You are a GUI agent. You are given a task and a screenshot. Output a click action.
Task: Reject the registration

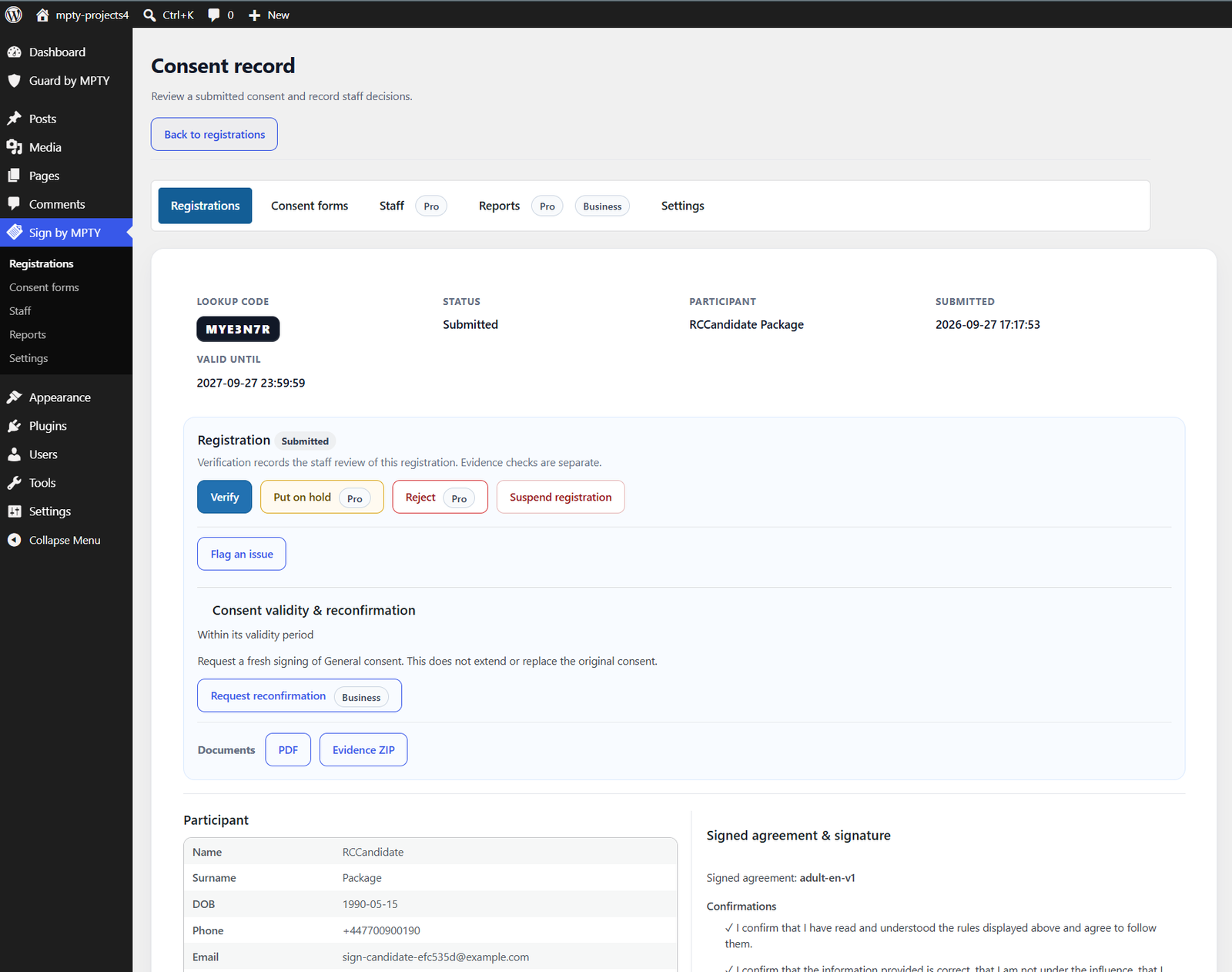[x=440, y=497]
